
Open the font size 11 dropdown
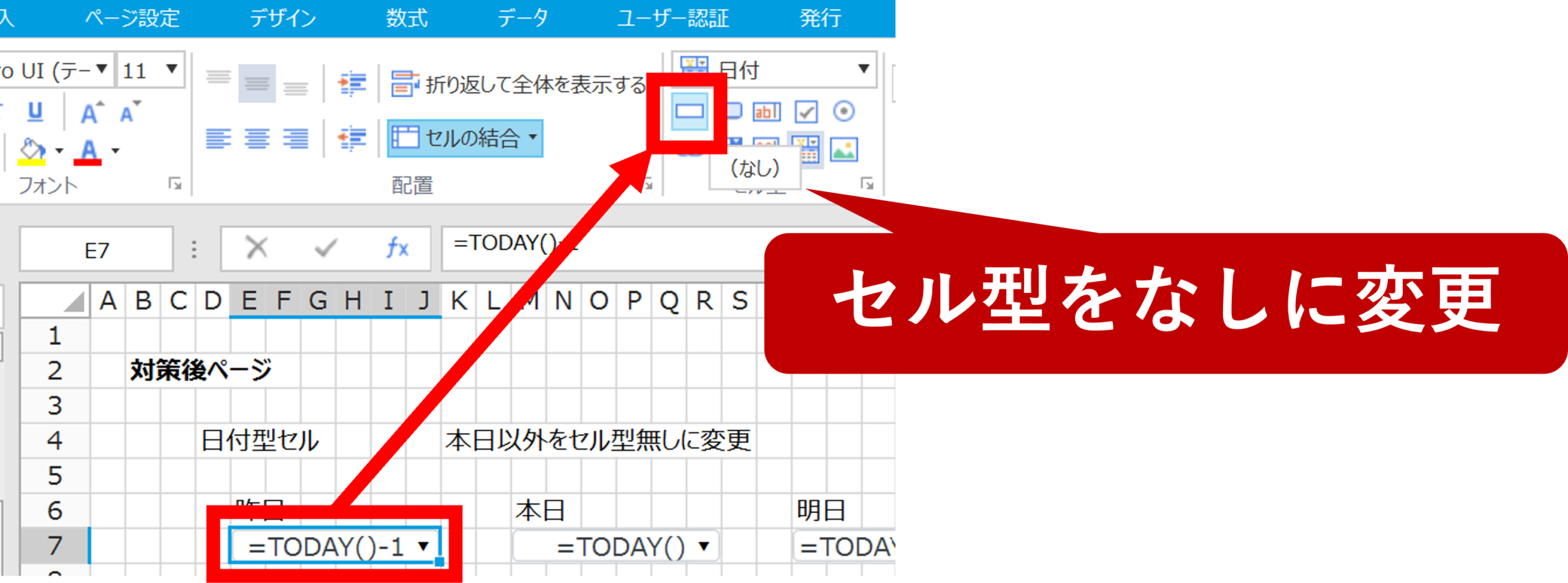pos(171,69)
